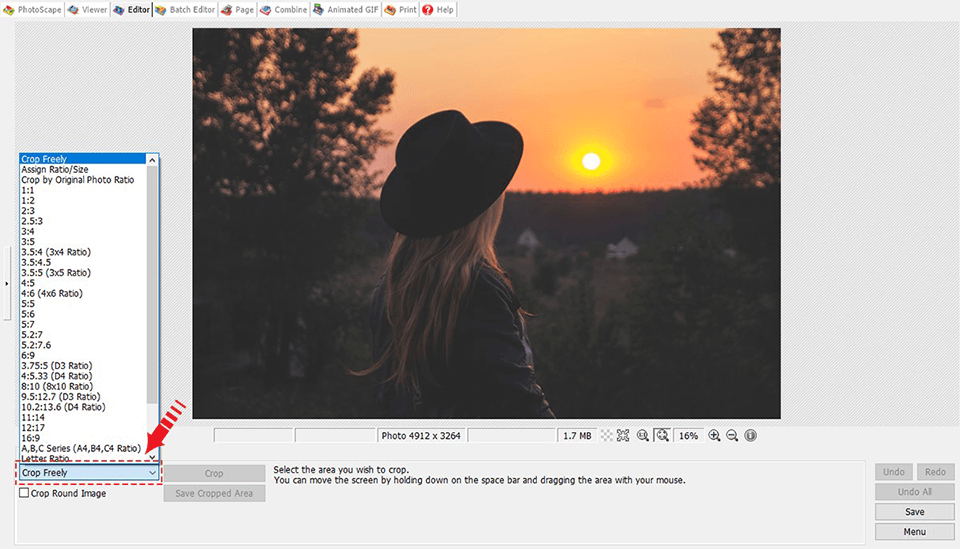
Task: Select the 3:5 ratio entry
Action: [83, 242]
